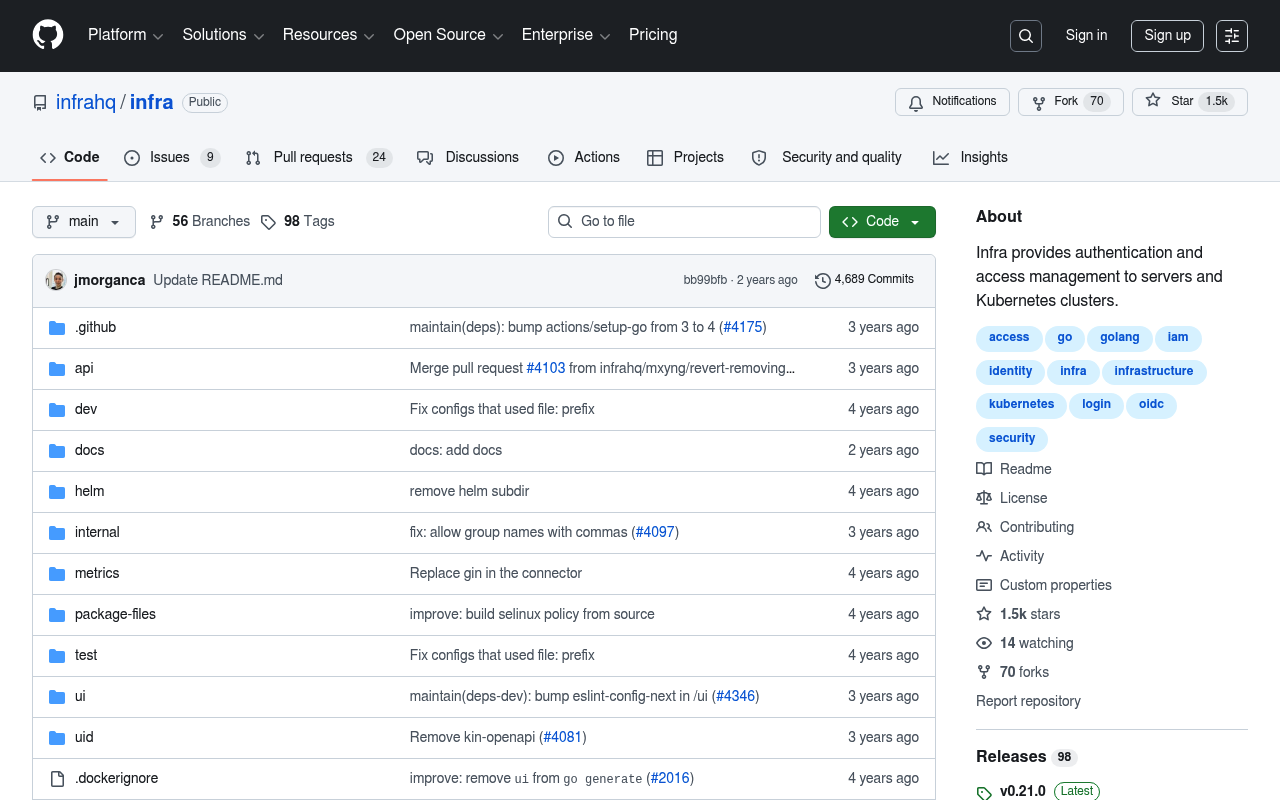
Task: Switch to the Discussions tab
Action: point(468,158)
